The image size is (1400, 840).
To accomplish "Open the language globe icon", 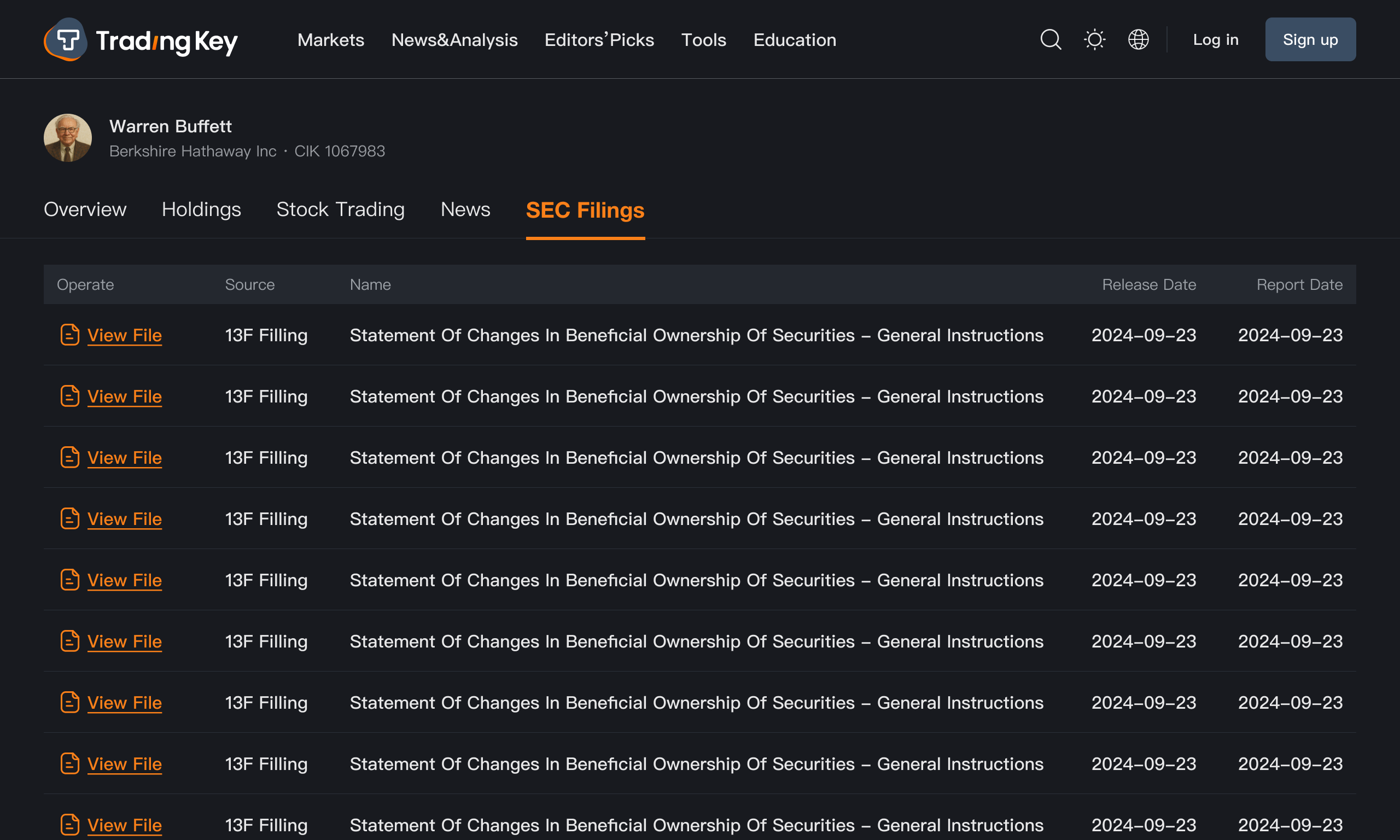I will (x=1138, y=39).
